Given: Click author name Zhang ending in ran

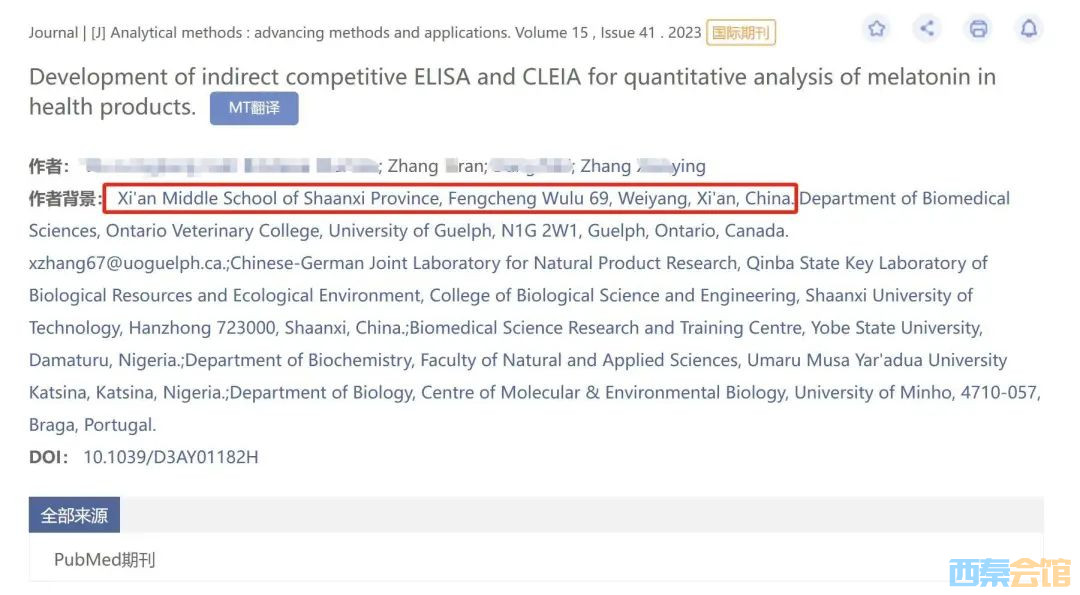Looking at the screenshot, I should click(x=435, y=166).
